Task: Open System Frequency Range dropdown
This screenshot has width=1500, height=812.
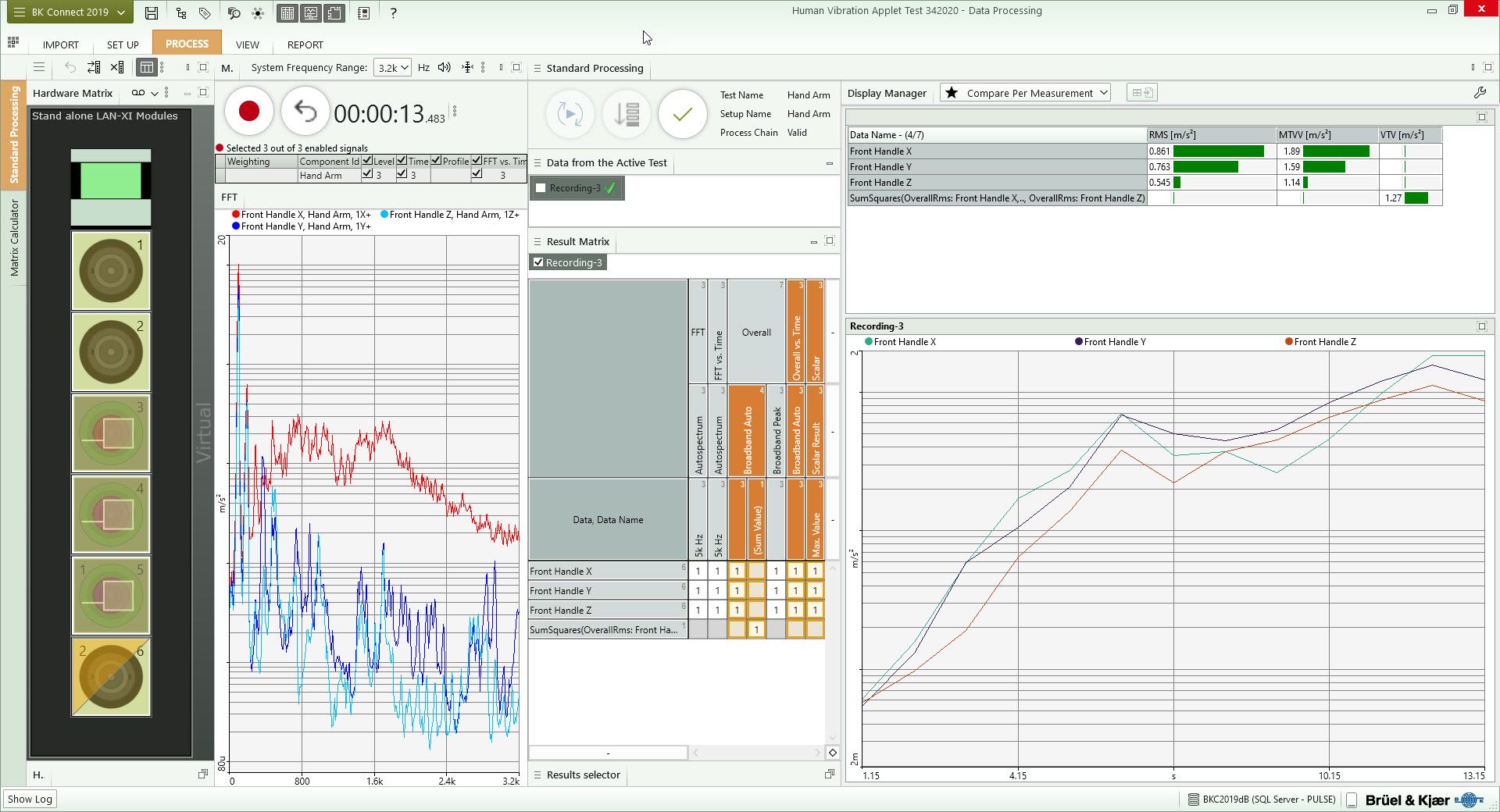Action: (392, 68)
